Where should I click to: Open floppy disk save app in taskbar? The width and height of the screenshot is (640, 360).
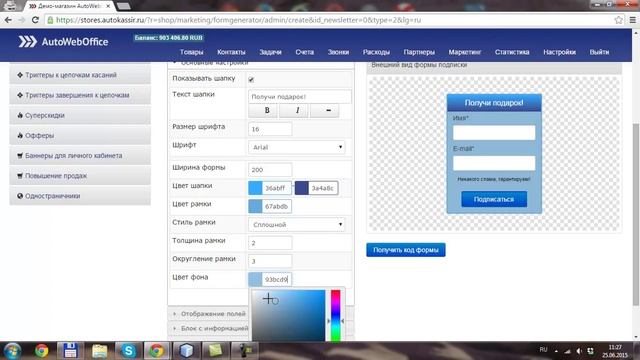[70, 351]
